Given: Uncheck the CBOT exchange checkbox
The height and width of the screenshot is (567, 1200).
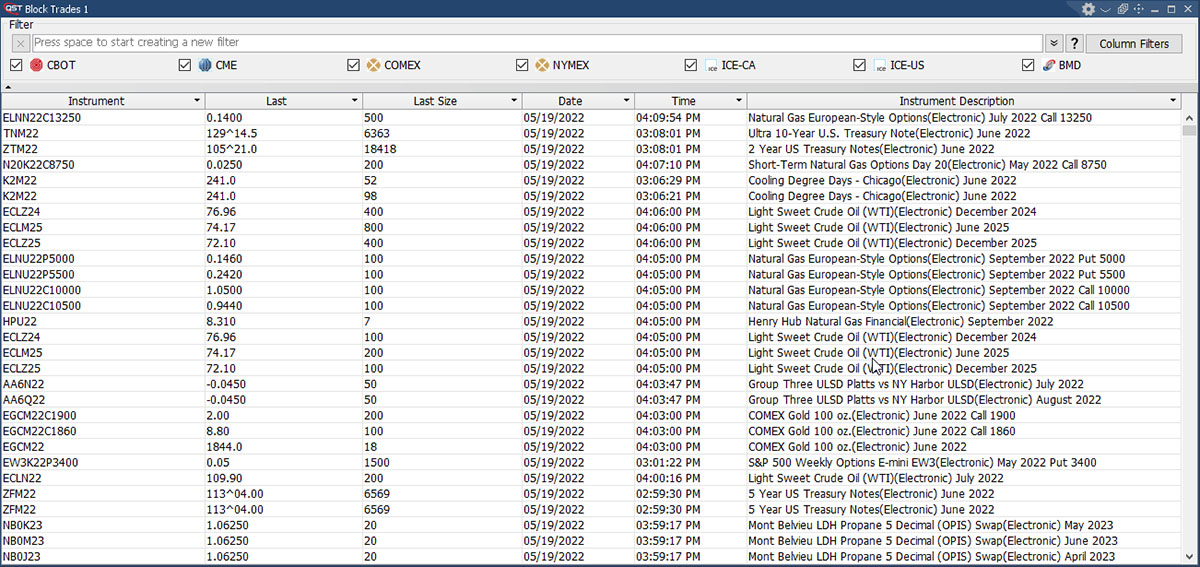Looking at the screenshot, I should pyautogui.click(x=16, y=66).
